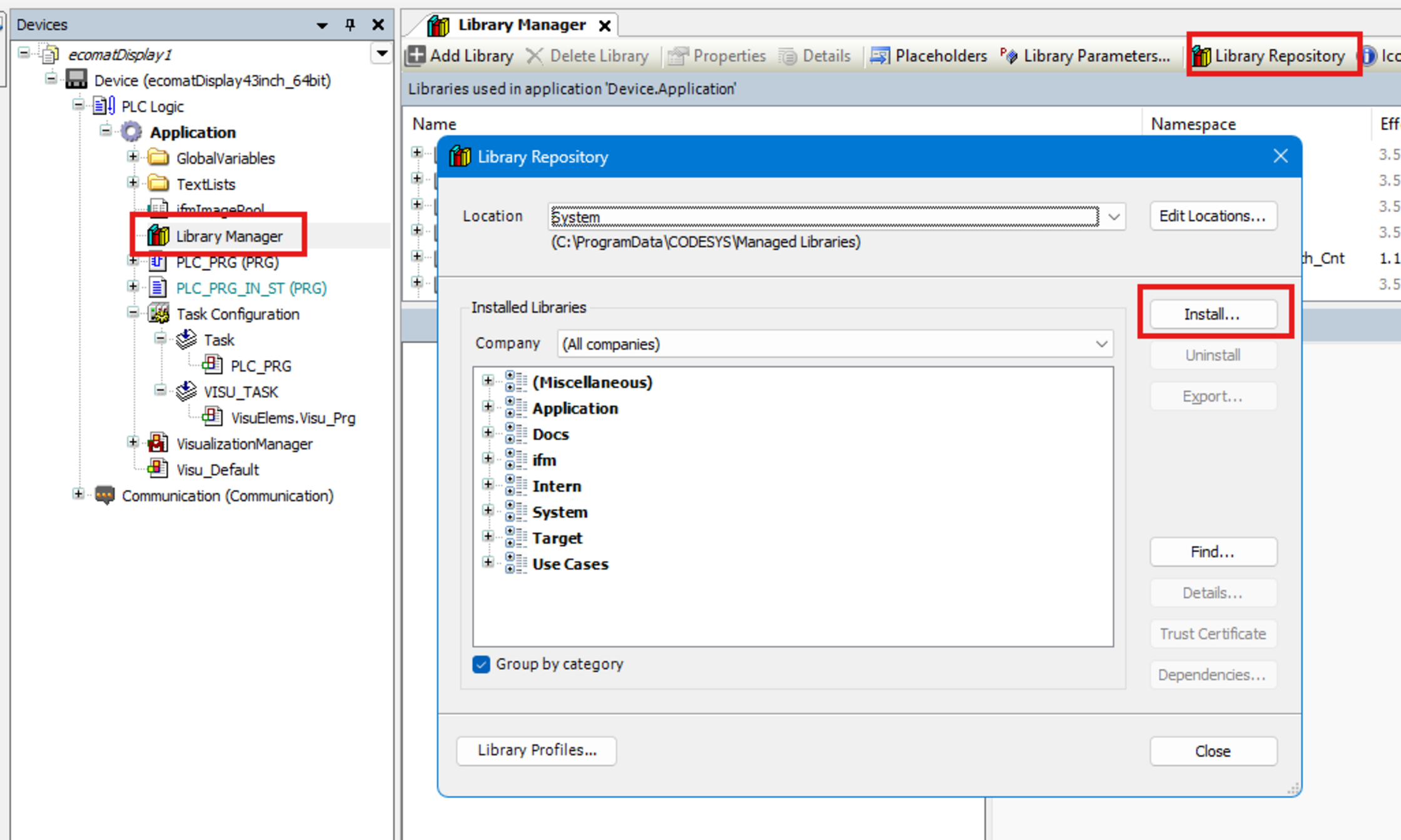The width and height of the screenshot is (1401, 840).
Task: Click the Name column header
Action: point(434,124)
